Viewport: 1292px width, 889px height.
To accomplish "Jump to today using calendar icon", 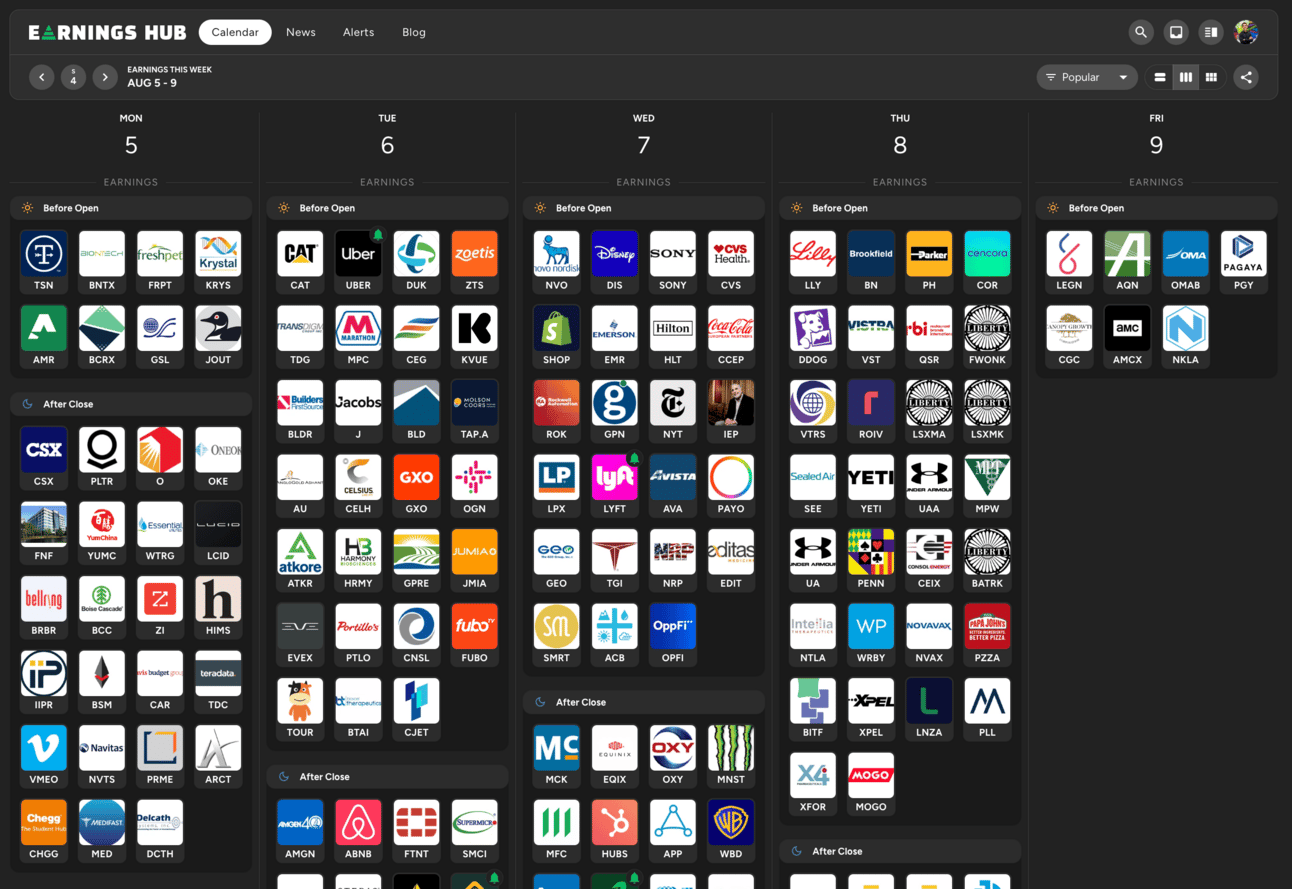I will (x=73, y=77).
